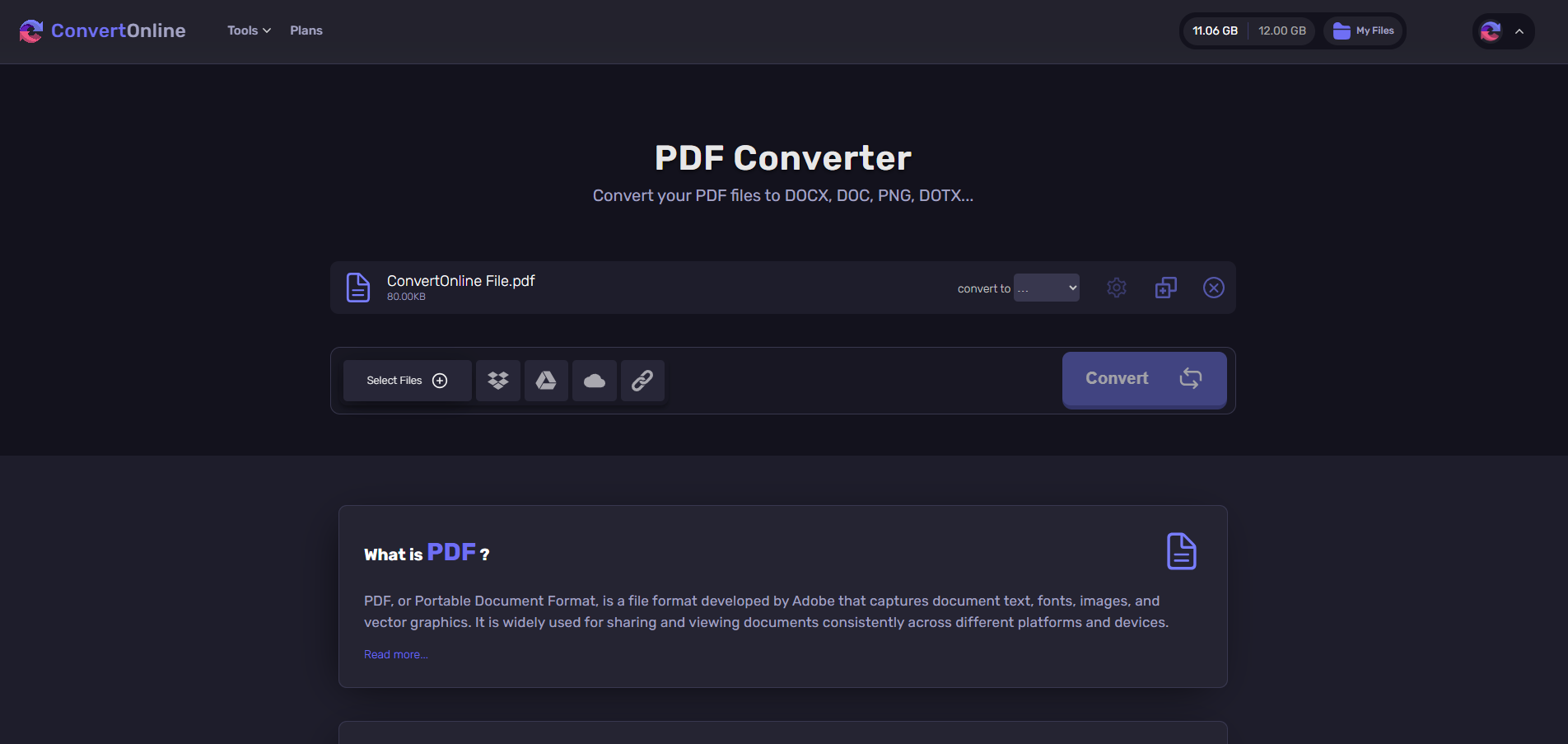Expand the user profile menu chevron
Screen dimensions: 1568x744
click(1519, 31)
